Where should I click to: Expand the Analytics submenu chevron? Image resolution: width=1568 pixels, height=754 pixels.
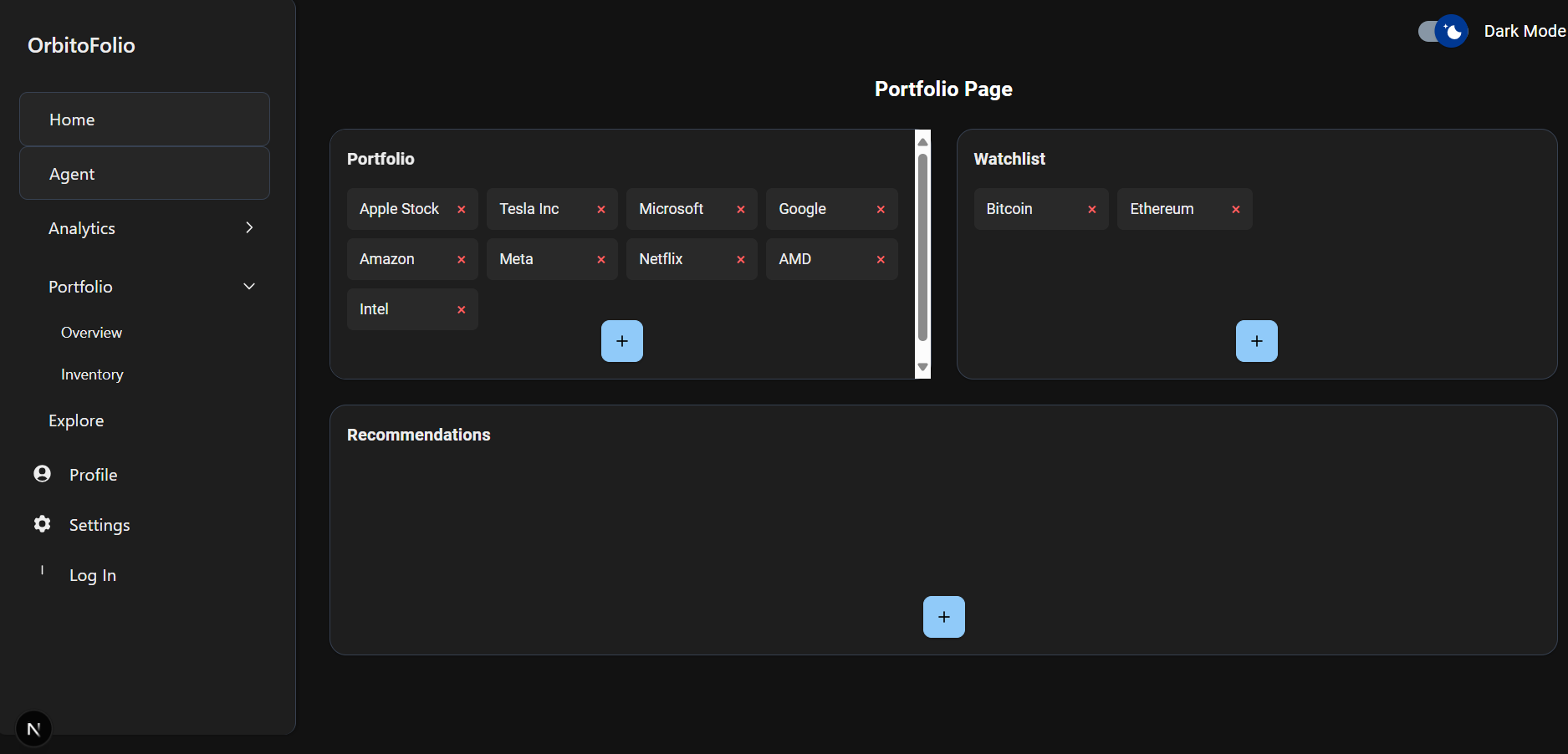pyautogui.click(x=249, y=227)
